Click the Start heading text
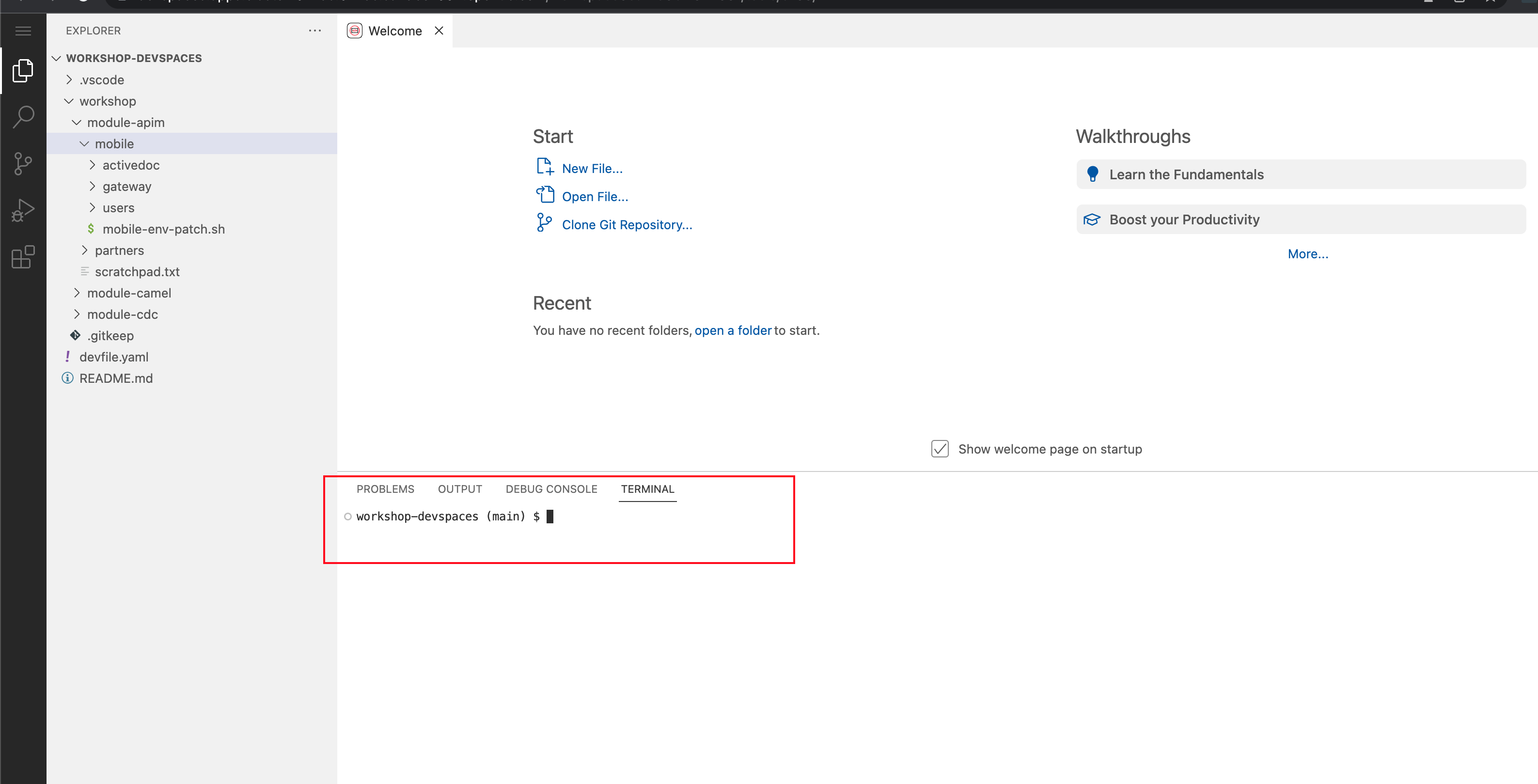Screen dimensions: 1538x784 tap(552, 137)
